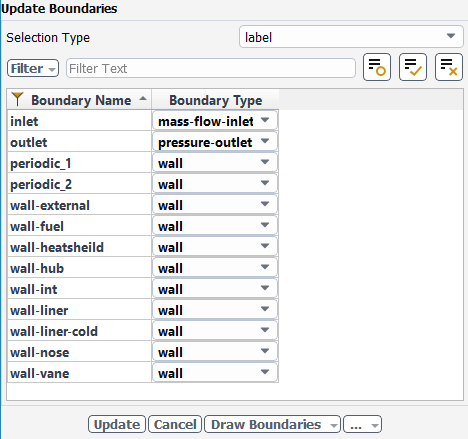Click the Cancel button
The image size is (468, 439).
click(x=175, y=424)
